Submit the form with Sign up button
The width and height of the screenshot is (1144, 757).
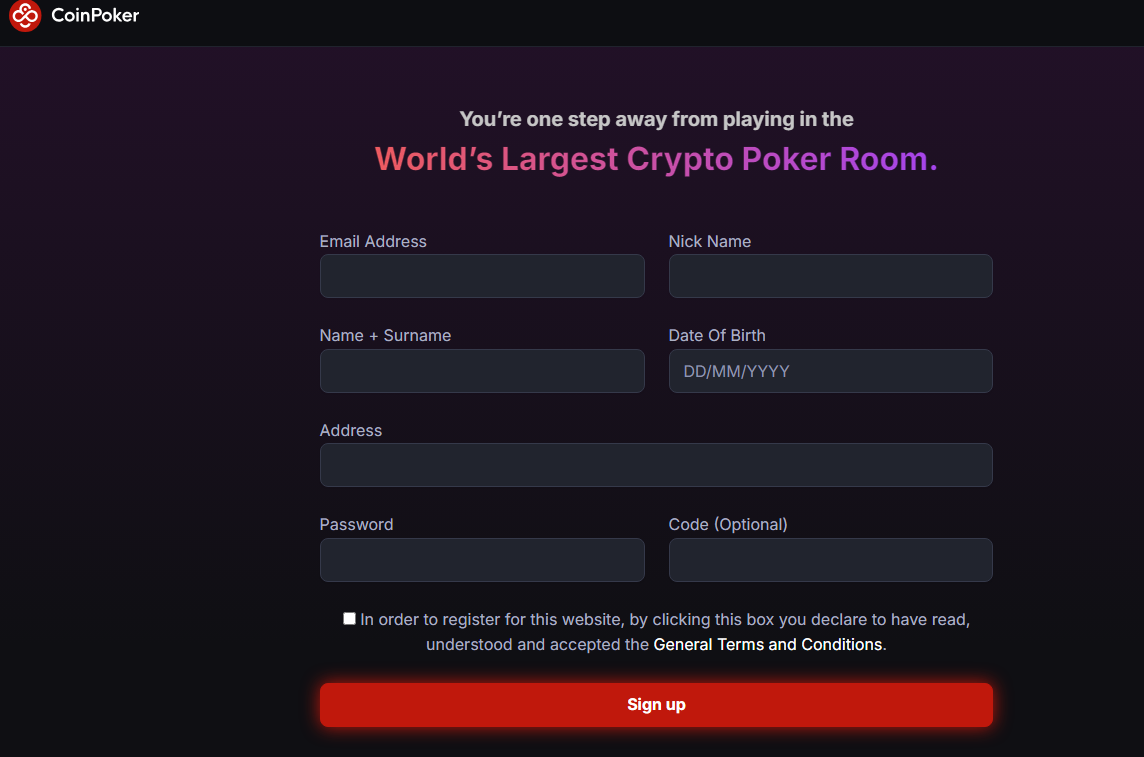656,704
